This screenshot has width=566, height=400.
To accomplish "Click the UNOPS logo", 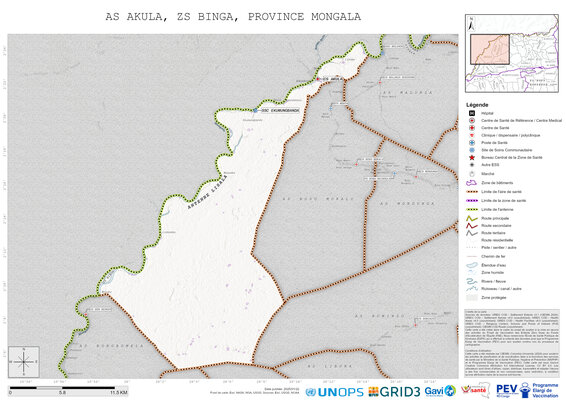I will tap(334, 392).
